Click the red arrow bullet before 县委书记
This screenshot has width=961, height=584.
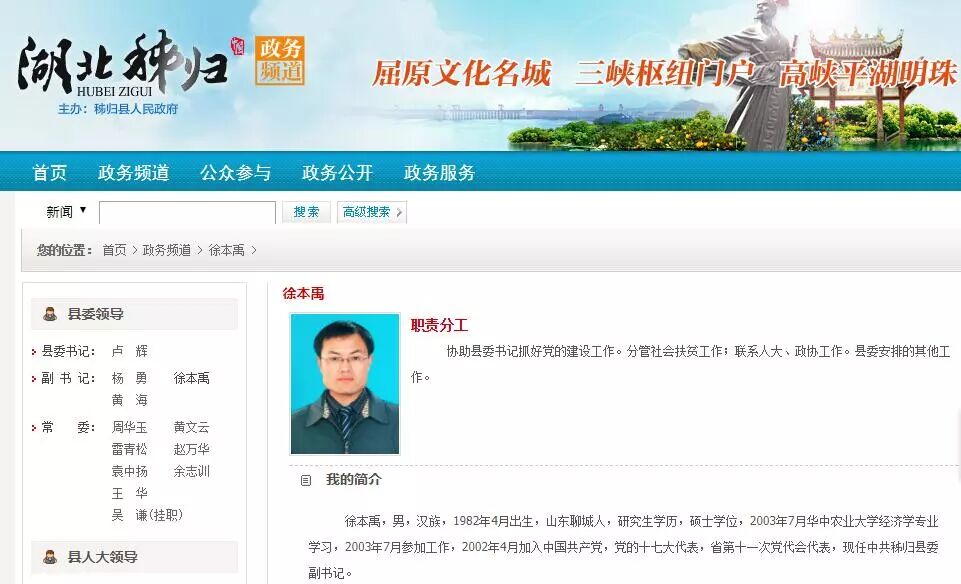point(34,352)
